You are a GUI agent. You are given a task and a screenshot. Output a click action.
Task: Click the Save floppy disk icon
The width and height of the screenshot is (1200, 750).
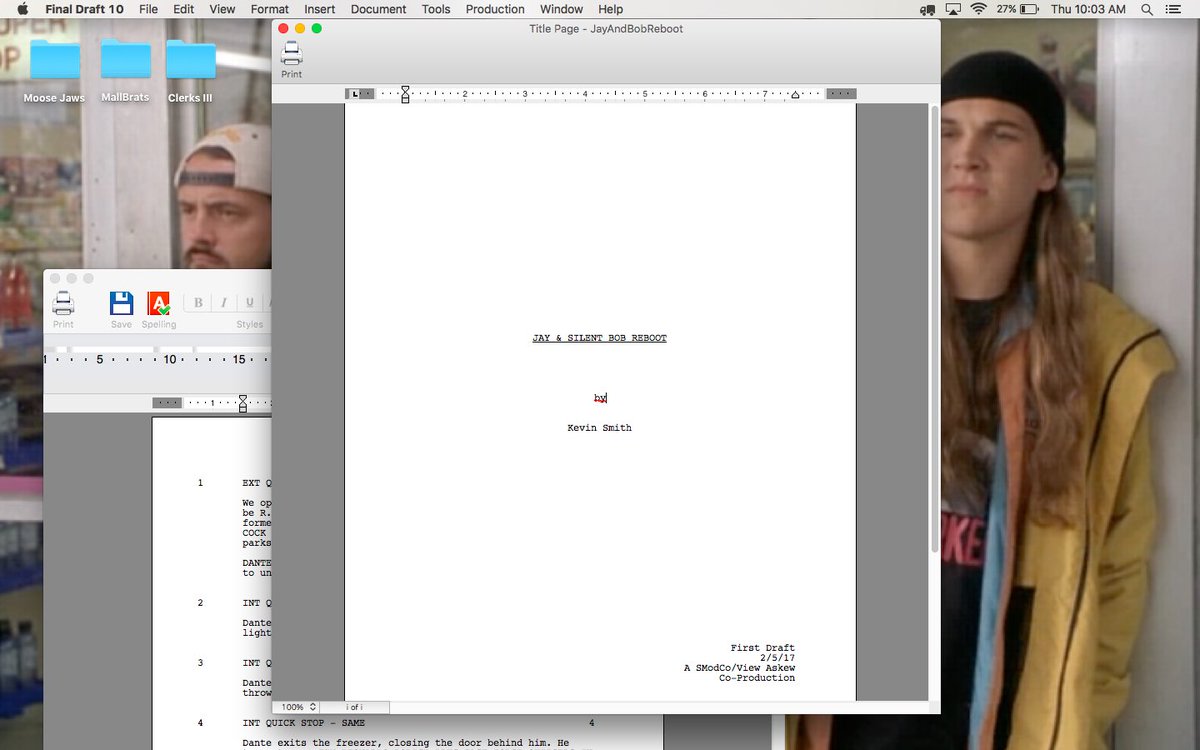coord(121,303)
